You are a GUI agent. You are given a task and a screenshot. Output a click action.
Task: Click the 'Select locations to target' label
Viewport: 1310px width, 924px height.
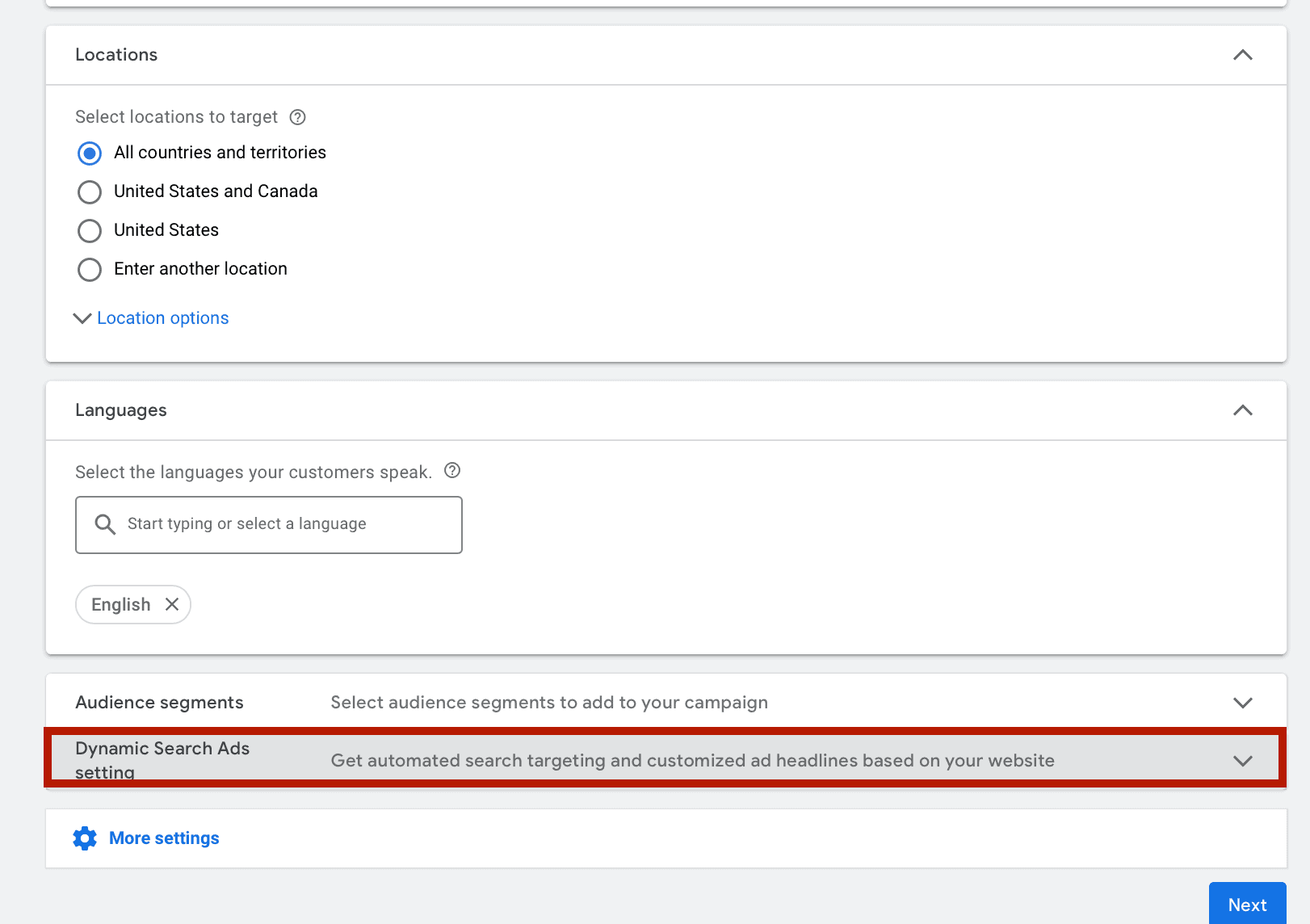176,117
